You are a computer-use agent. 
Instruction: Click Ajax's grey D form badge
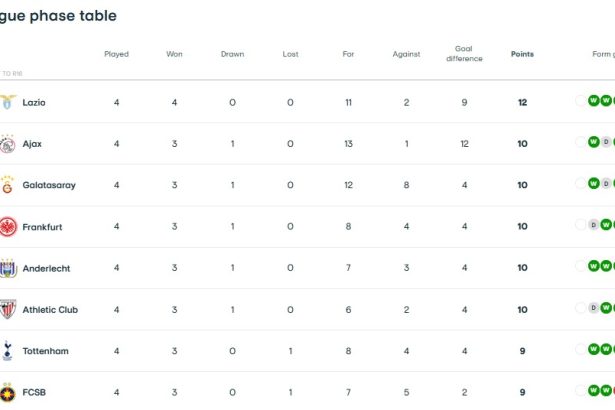606,142
